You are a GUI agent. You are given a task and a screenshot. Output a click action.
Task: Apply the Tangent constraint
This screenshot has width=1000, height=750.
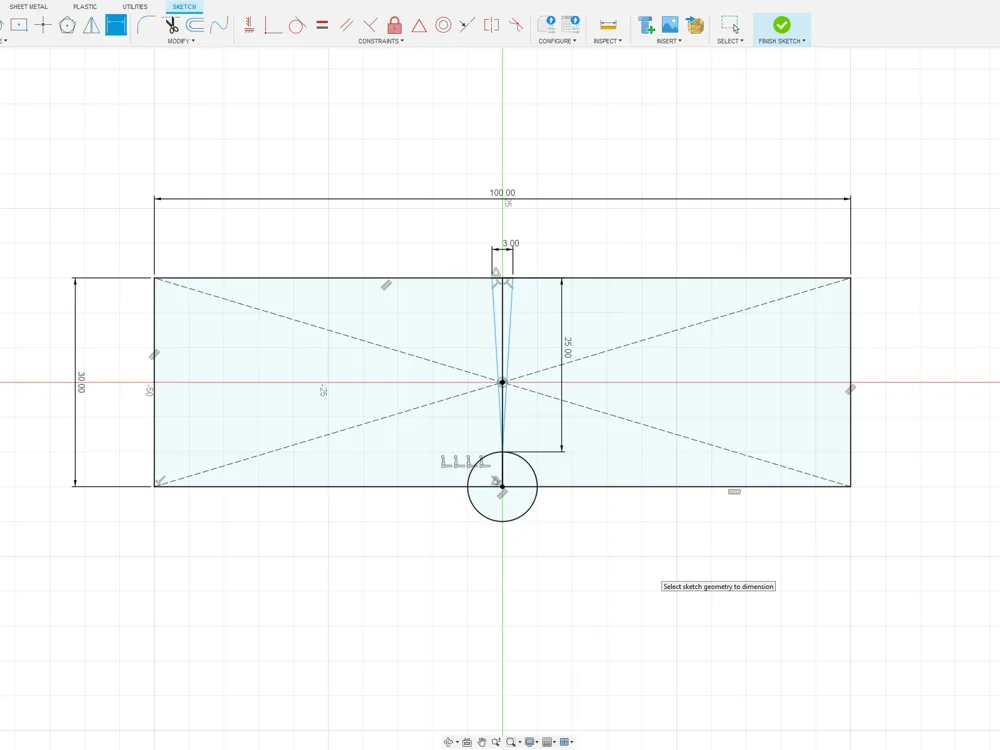[x=297, y=26]
